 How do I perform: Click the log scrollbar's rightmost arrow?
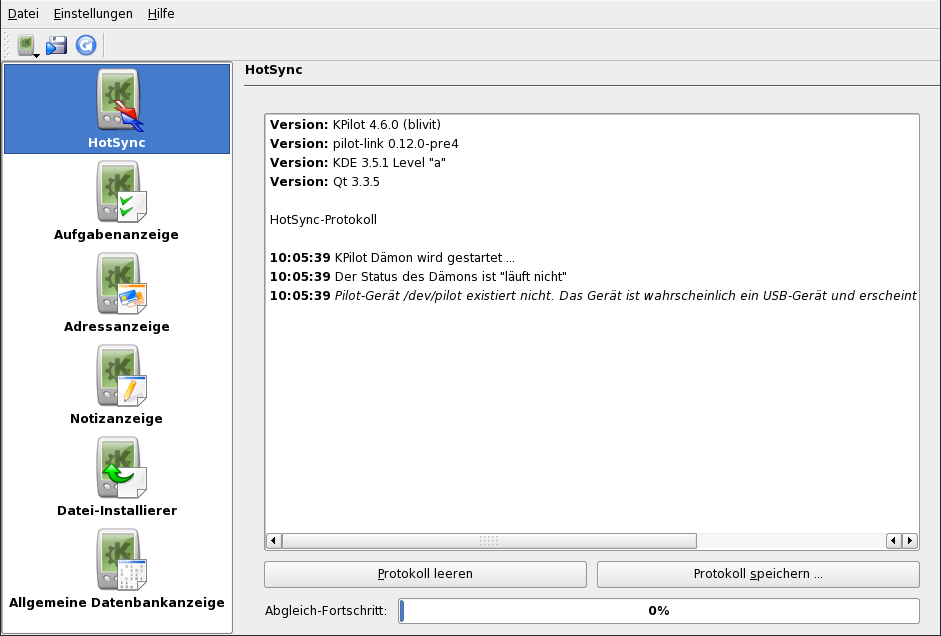910,541
